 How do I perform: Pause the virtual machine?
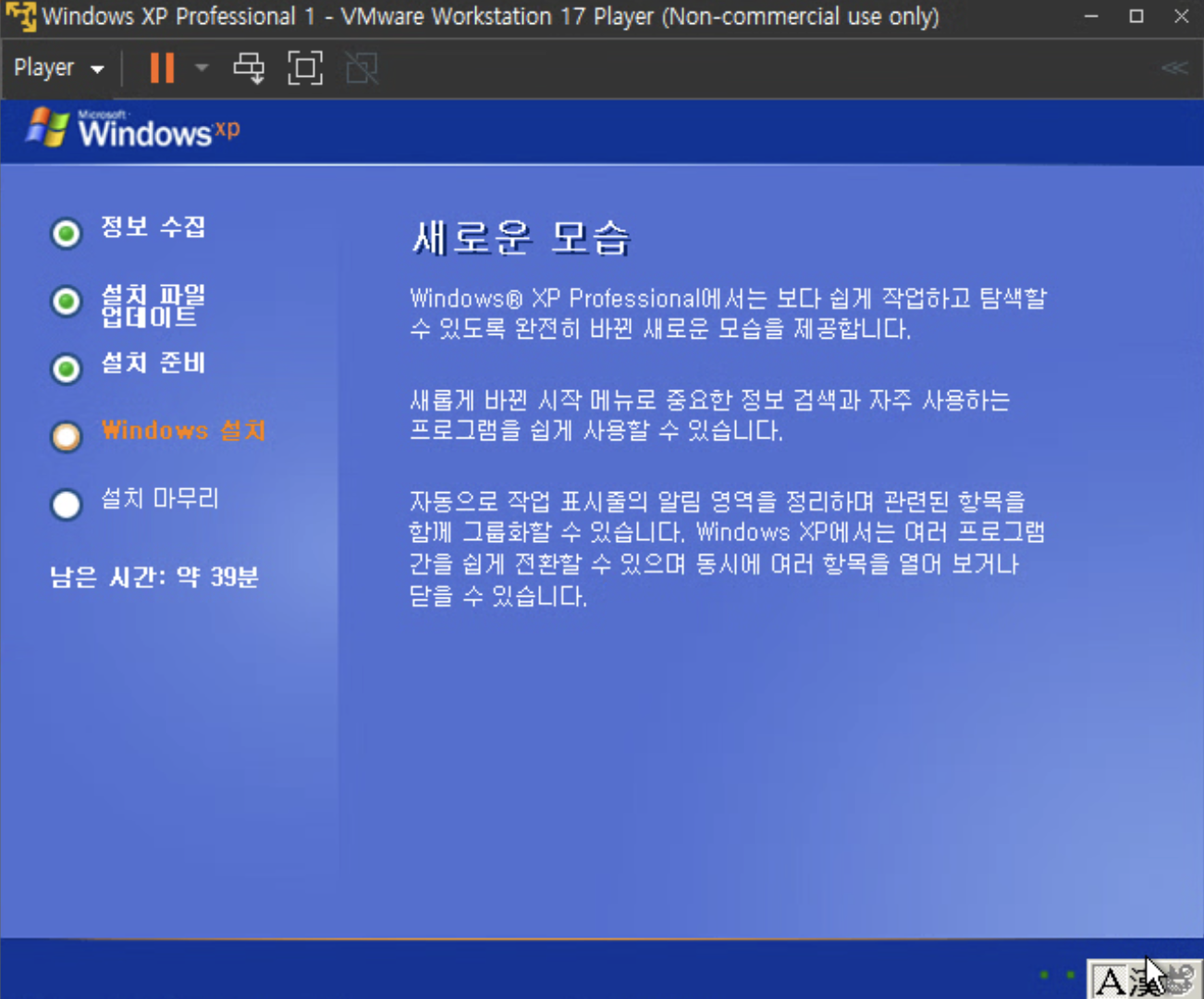click(162, 68)
